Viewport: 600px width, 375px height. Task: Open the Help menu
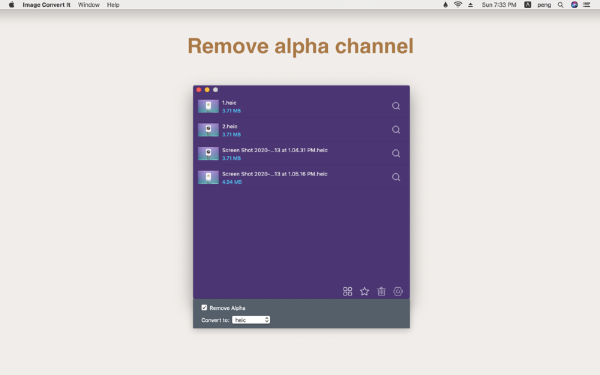[x=113, y=5]
